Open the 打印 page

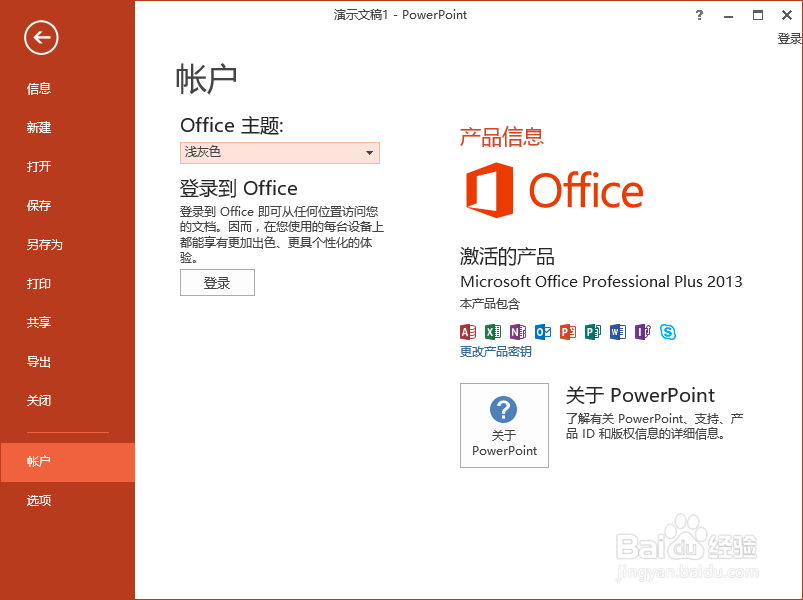pos(67,284)
